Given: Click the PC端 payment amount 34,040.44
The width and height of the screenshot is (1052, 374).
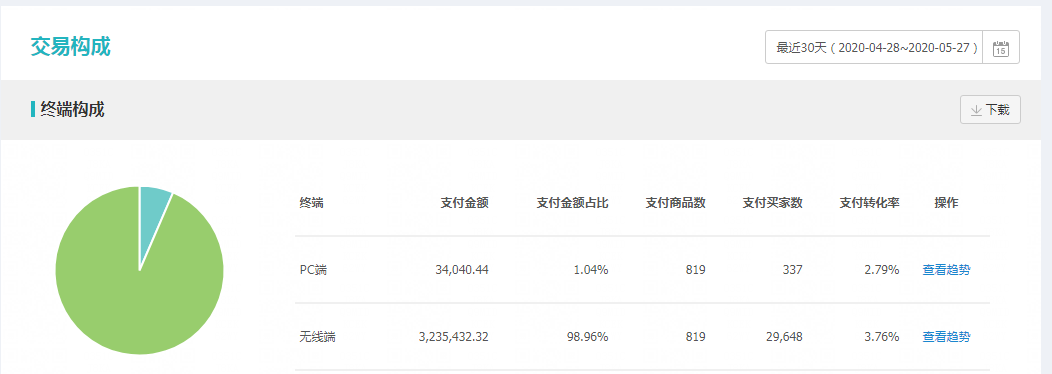Looking at the screenshot, I should click(462, 270).
